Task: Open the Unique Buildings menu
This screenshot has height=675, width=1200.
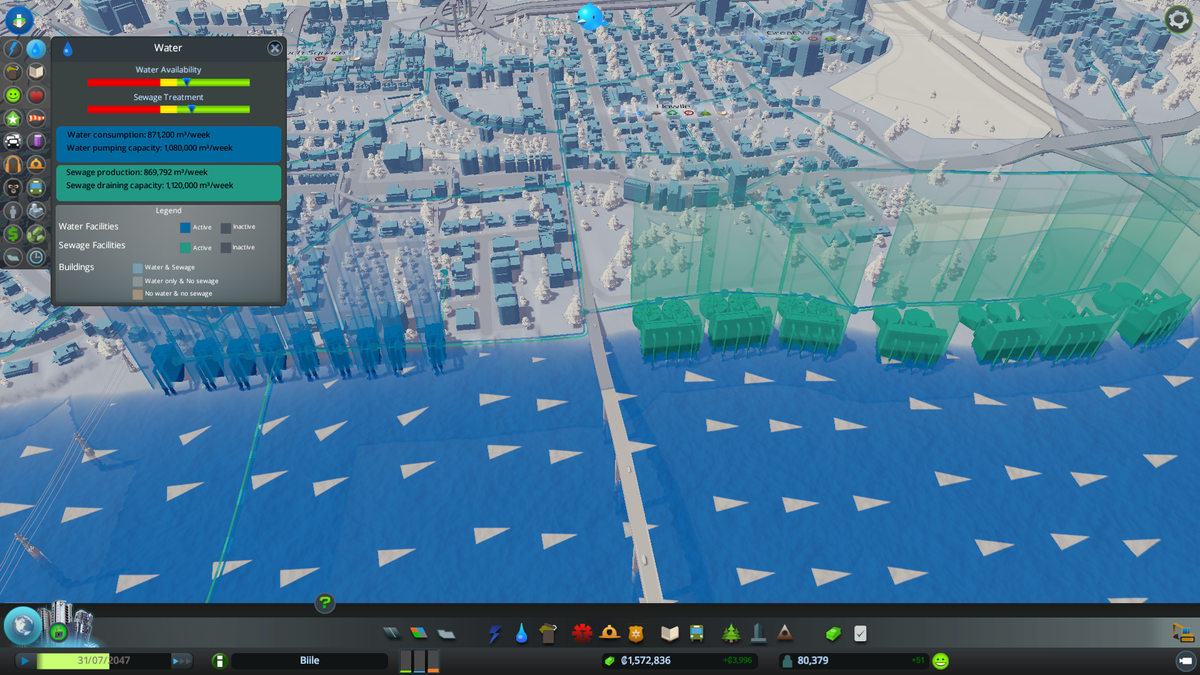Action: [x=758, y=633]
